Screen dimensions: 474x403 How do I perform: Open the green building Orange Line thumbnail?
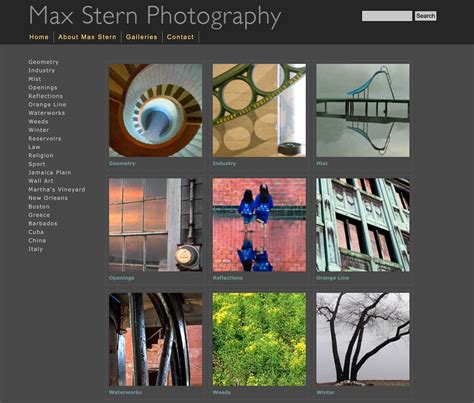tap(363, 225)
